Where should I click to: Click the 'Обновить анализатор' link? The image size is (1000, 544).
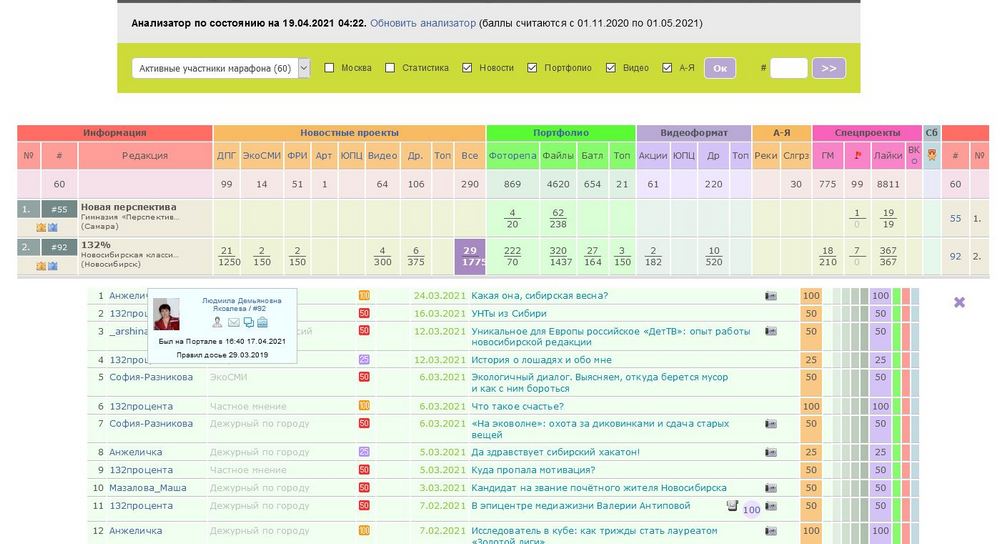(423, 22)
